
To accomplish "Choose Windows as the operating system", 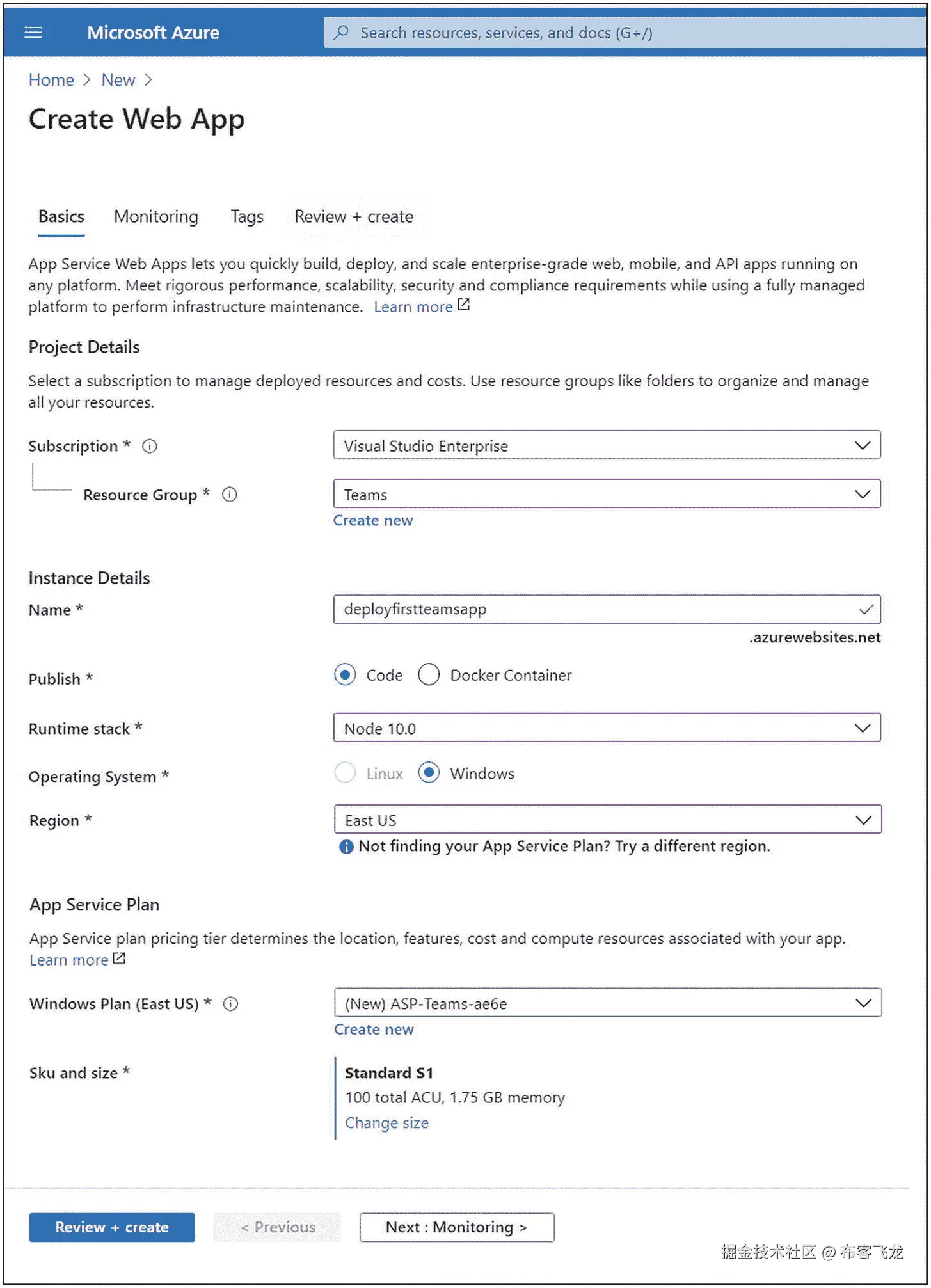I will point(429,774).
